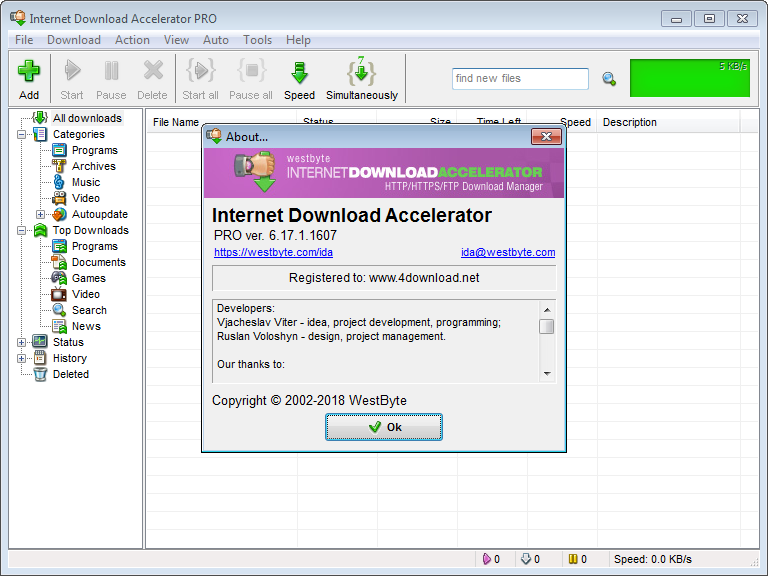Open the Action menu
Image resolution: width=768 pixels, height=576 pixels.
(132, 40)
